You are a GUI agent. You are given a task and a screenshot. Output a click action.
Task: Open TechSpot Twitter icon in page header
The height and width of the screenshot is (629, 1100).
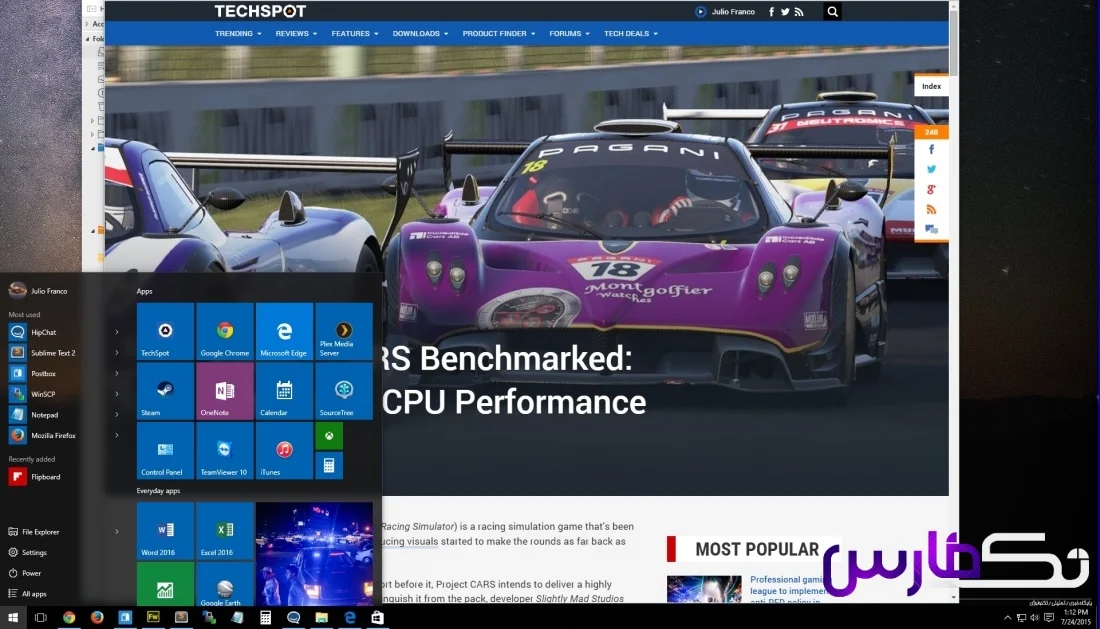point(785,12)
